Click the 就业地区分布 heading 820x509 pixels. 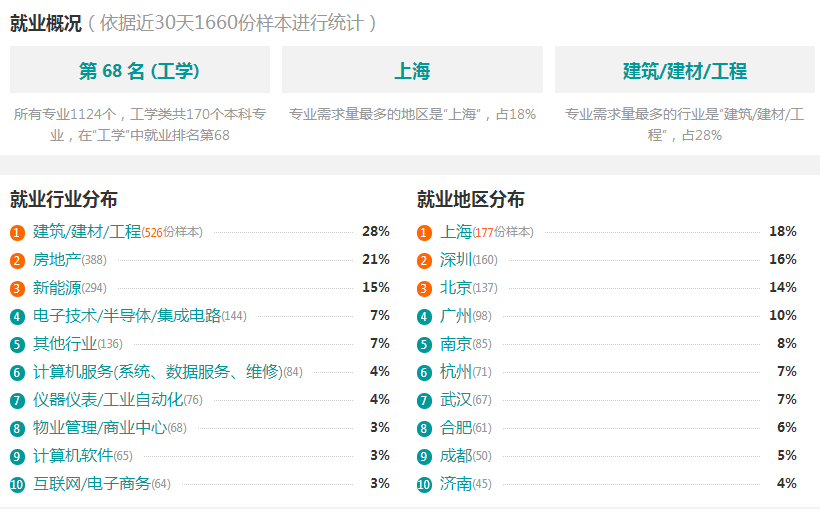471,199
